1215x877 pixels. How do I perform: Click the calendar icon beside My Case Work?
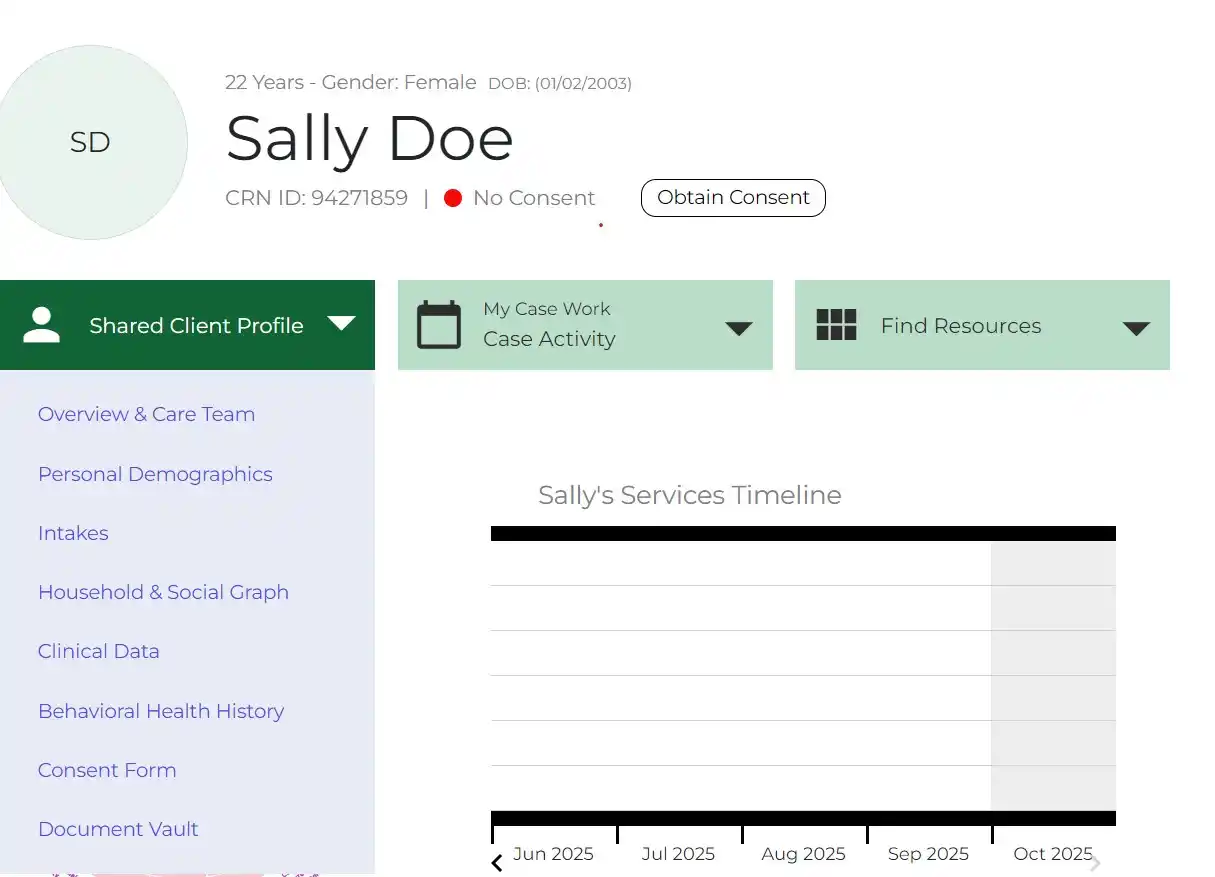tap(439, 325)
